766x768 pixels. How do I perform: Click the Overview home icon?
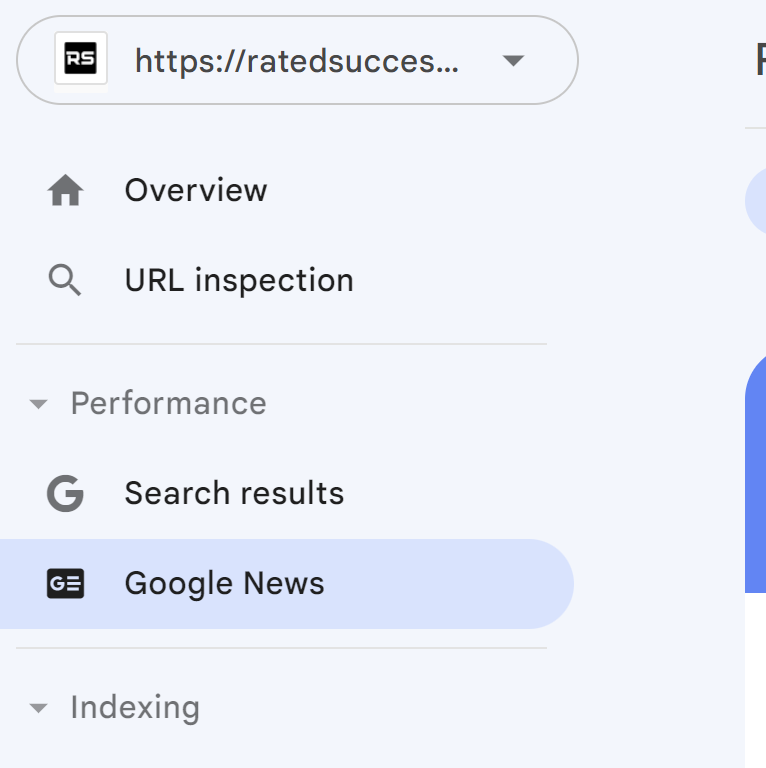tap(66, 190)
